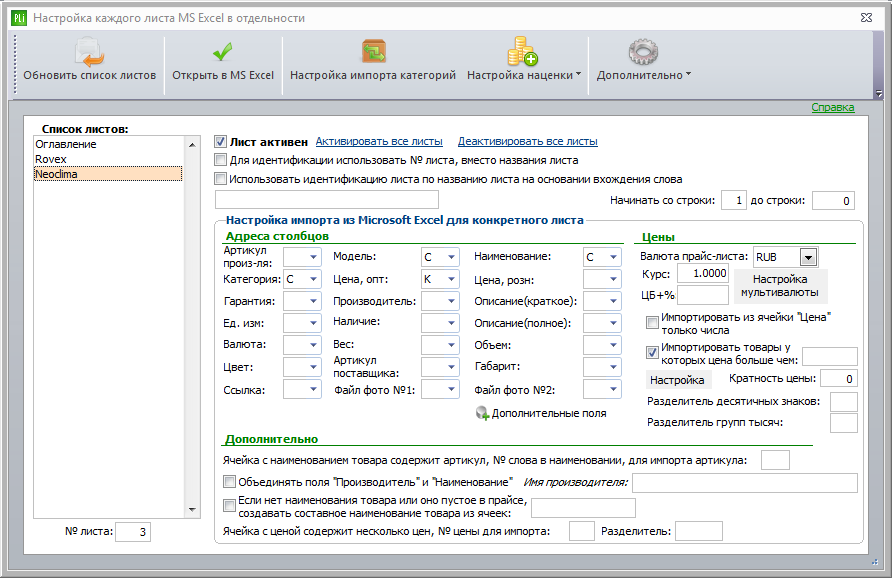Click the sheet list scrollbar down arrow
Image resolution: width=892 pixels, height=578 pixels.
click(x=192, y=510)
